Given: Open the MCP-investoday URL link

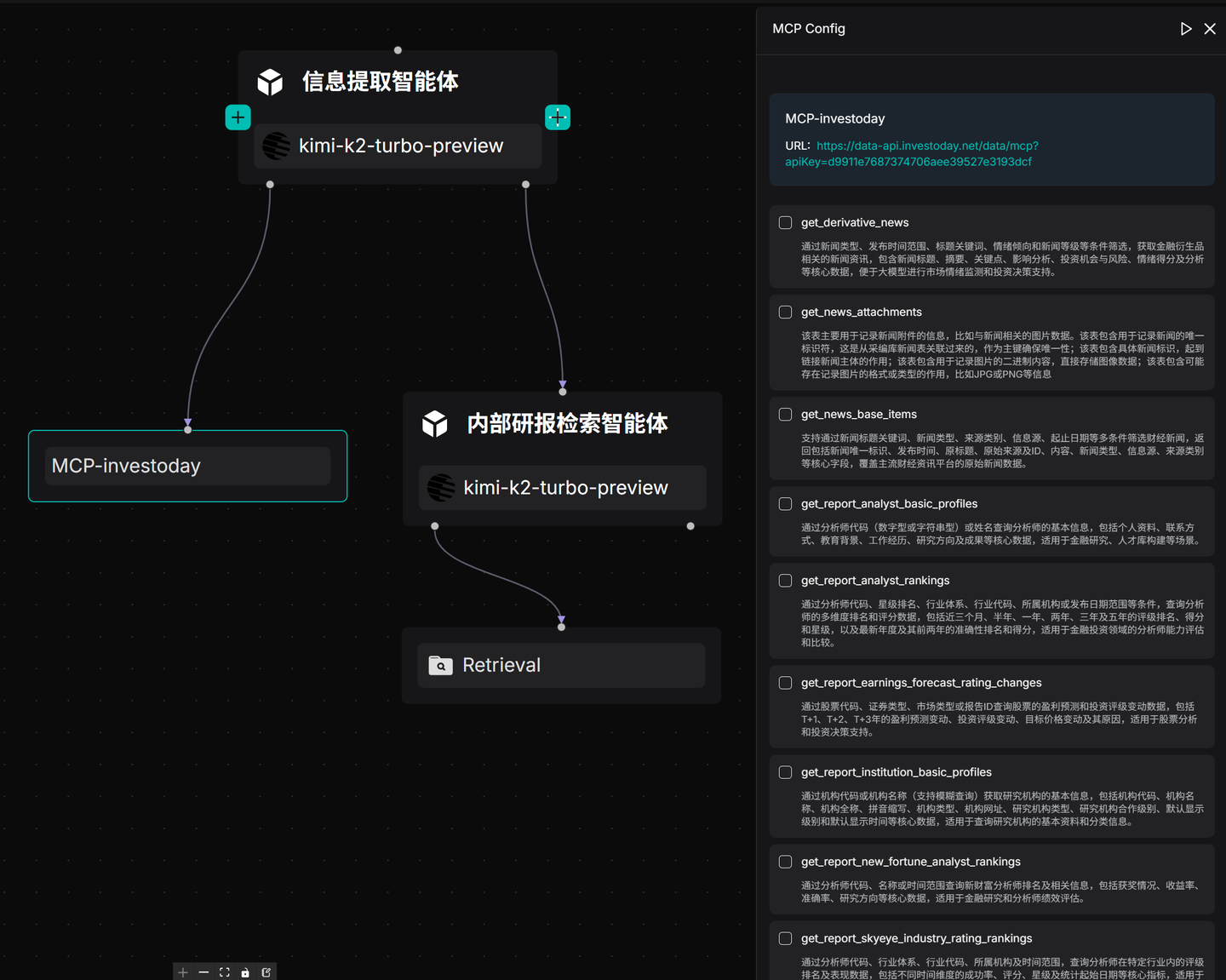Looking at the screenshot, I should coord(926,146).
